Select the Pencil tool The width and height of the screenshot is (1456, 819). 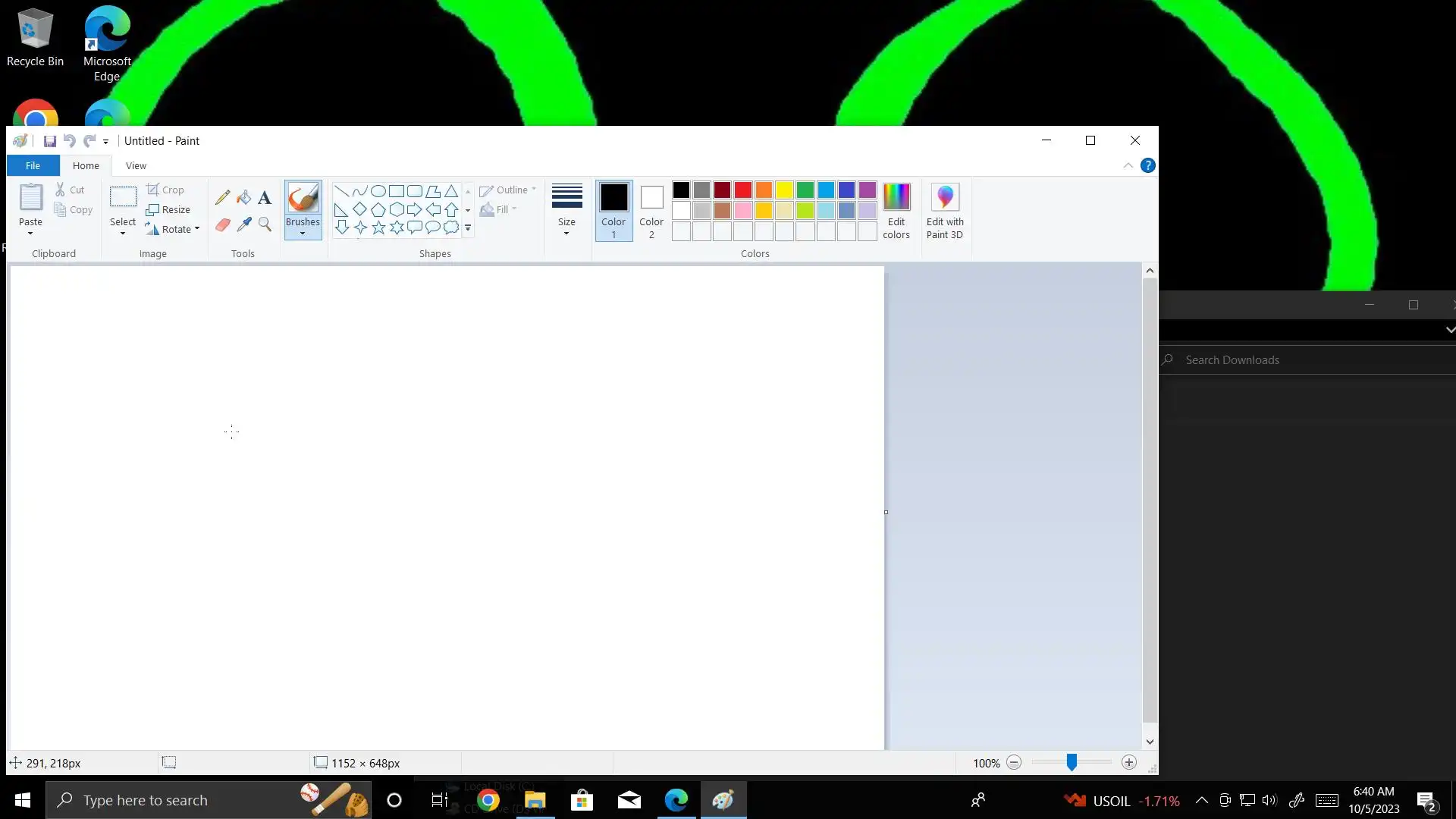click(222, 198)
